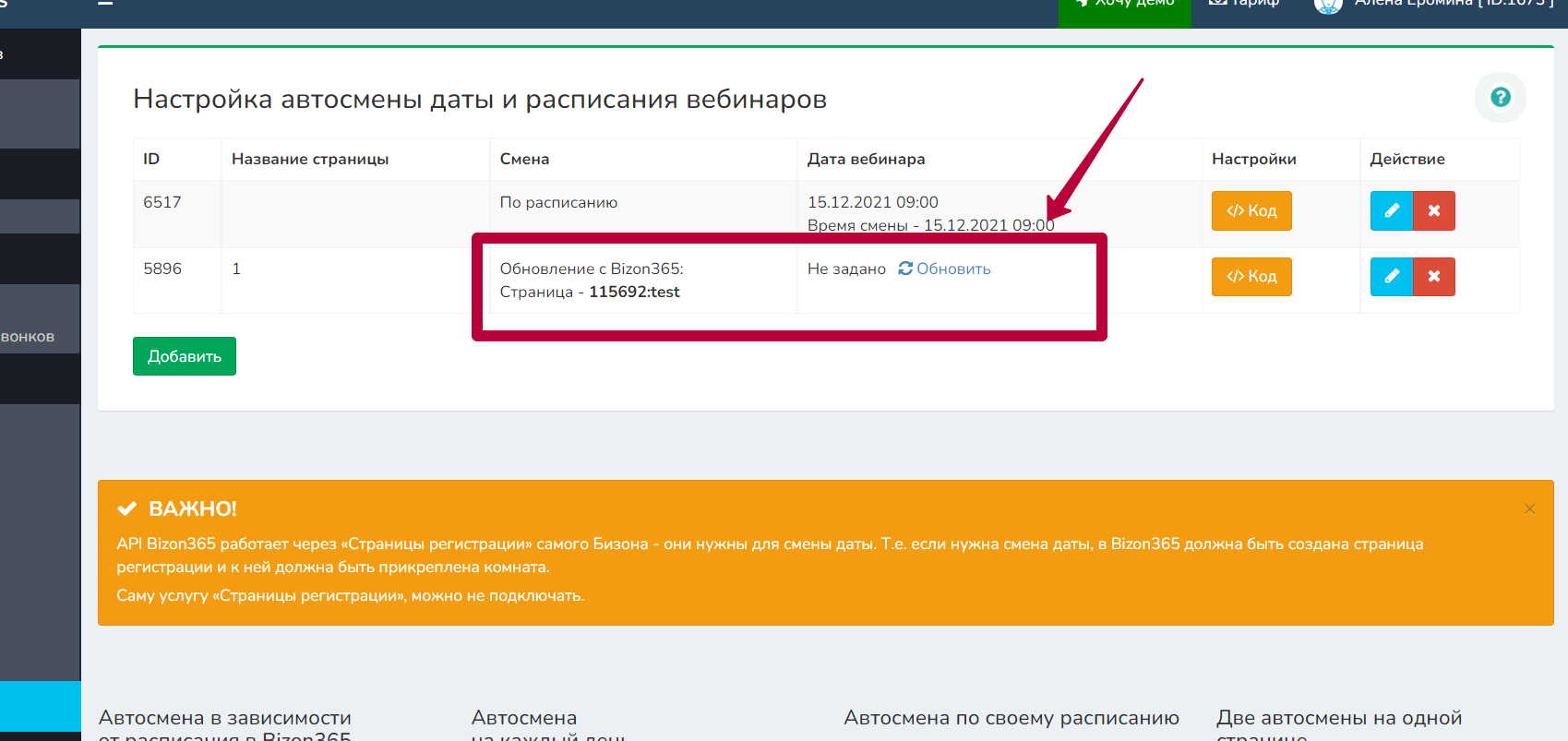Click the green Добавить button
This screenshot has width=1568, height=741.
click(x=185, y=356)
